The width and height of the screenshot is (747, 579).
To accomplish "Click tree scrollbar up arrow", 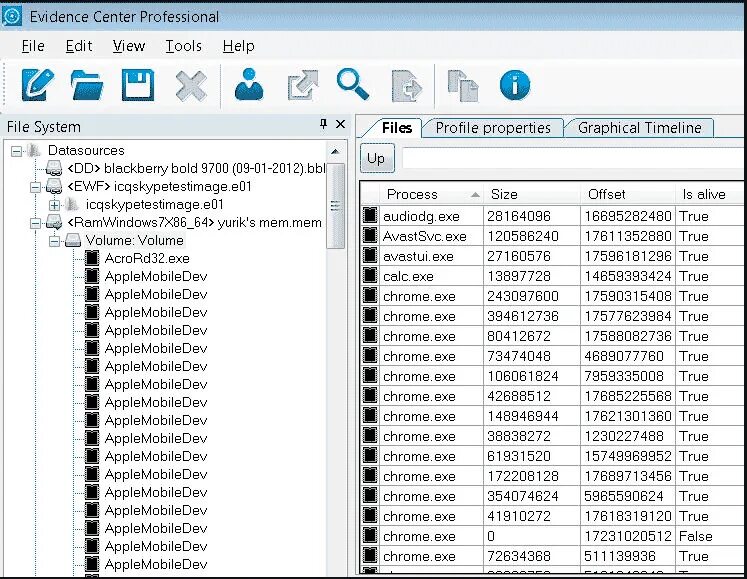I will click(335, 152).
